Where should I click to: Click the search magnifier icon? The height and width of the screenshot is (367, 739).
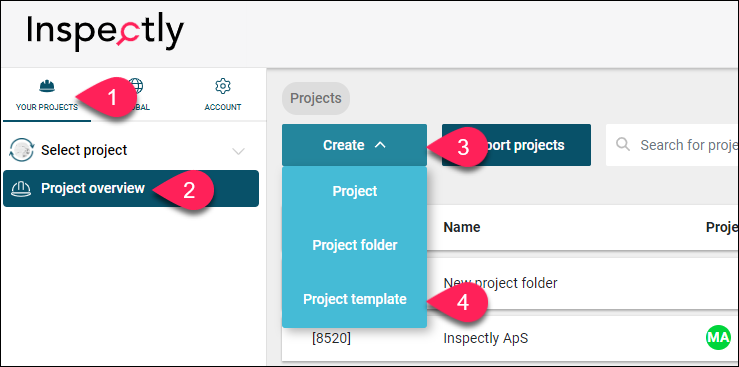click(623, 145)
